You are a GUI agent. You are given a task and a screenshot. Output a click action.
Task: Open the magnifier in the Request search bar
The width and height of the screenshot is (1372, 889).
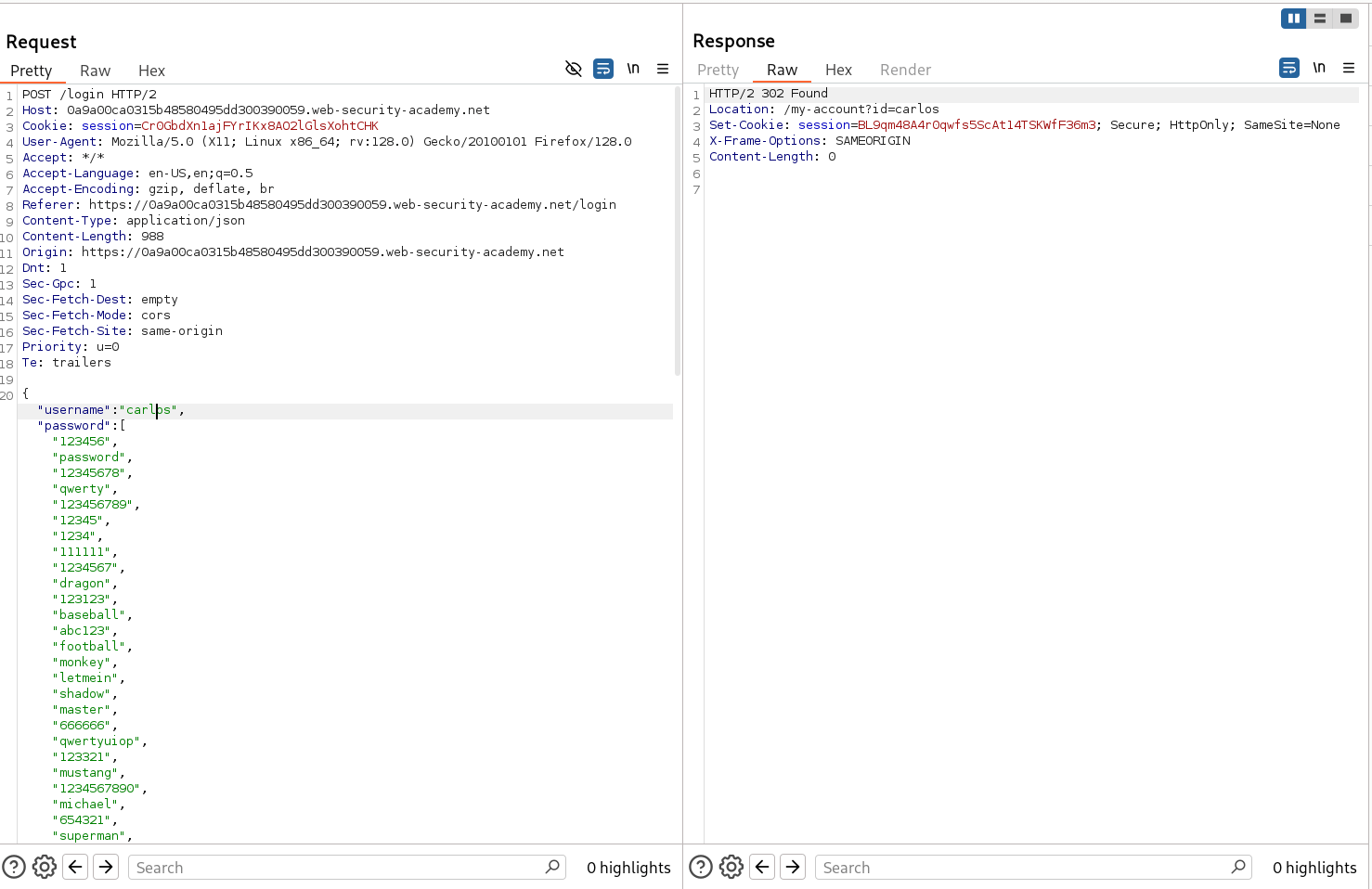552,867
